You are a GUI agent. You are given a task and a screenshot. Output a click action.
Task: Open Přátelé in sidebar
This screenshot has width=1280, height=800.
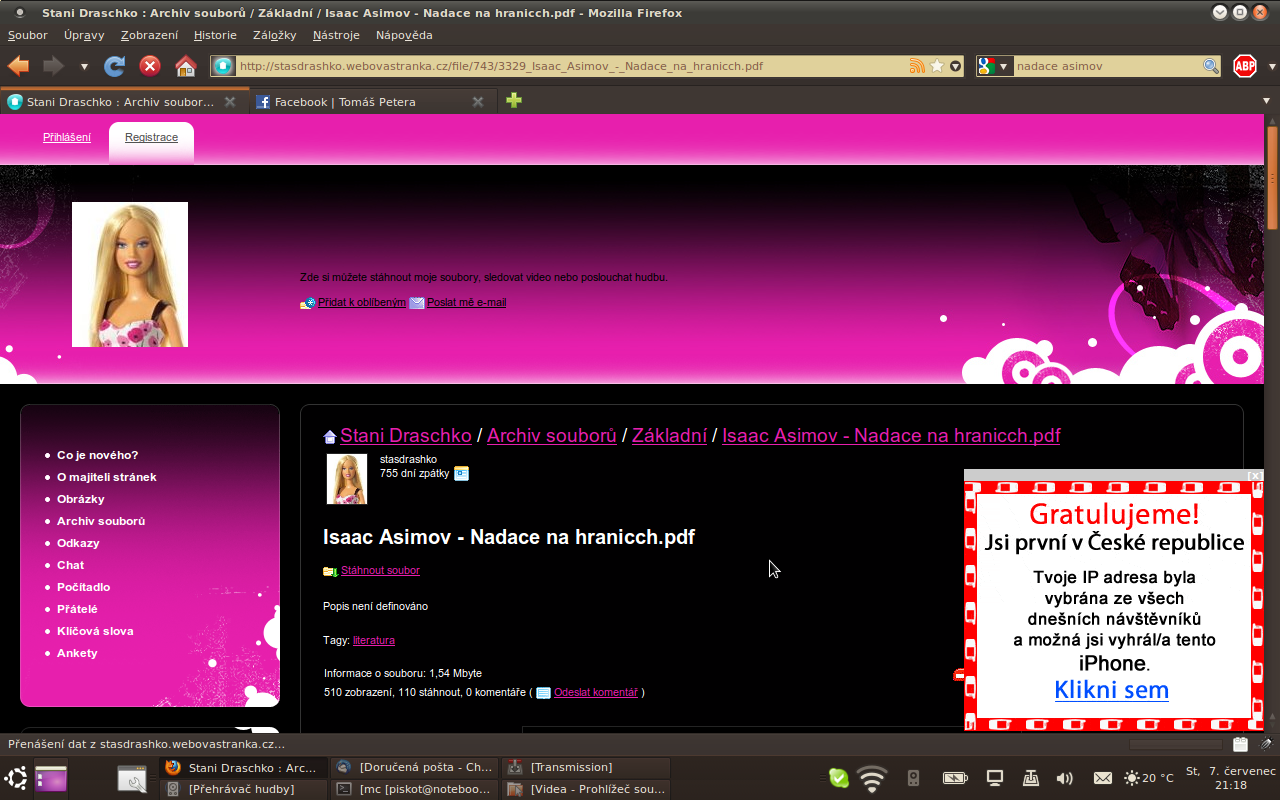point(77,609)
